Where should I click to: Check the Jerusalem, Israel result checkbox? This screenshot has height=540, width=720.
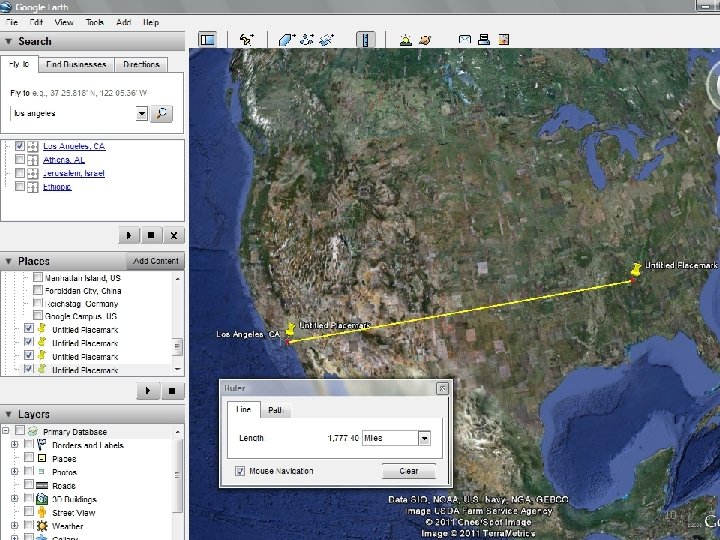(x=20, y=173)
